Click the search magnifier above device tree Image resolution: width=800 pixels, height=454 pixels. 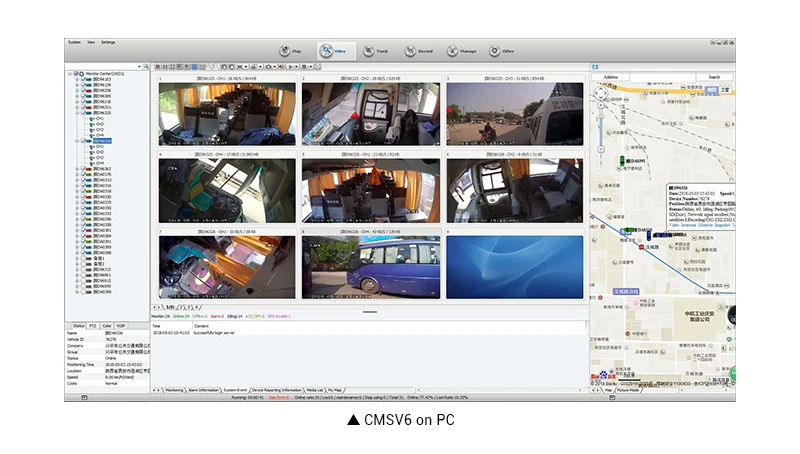coord(146,66)
